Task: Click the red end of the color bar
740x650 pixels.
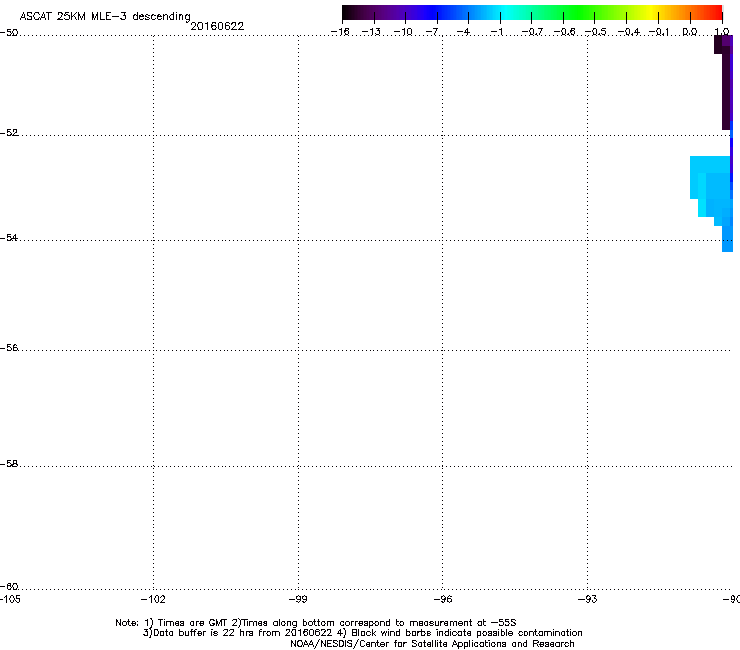Action: (713, 13)
